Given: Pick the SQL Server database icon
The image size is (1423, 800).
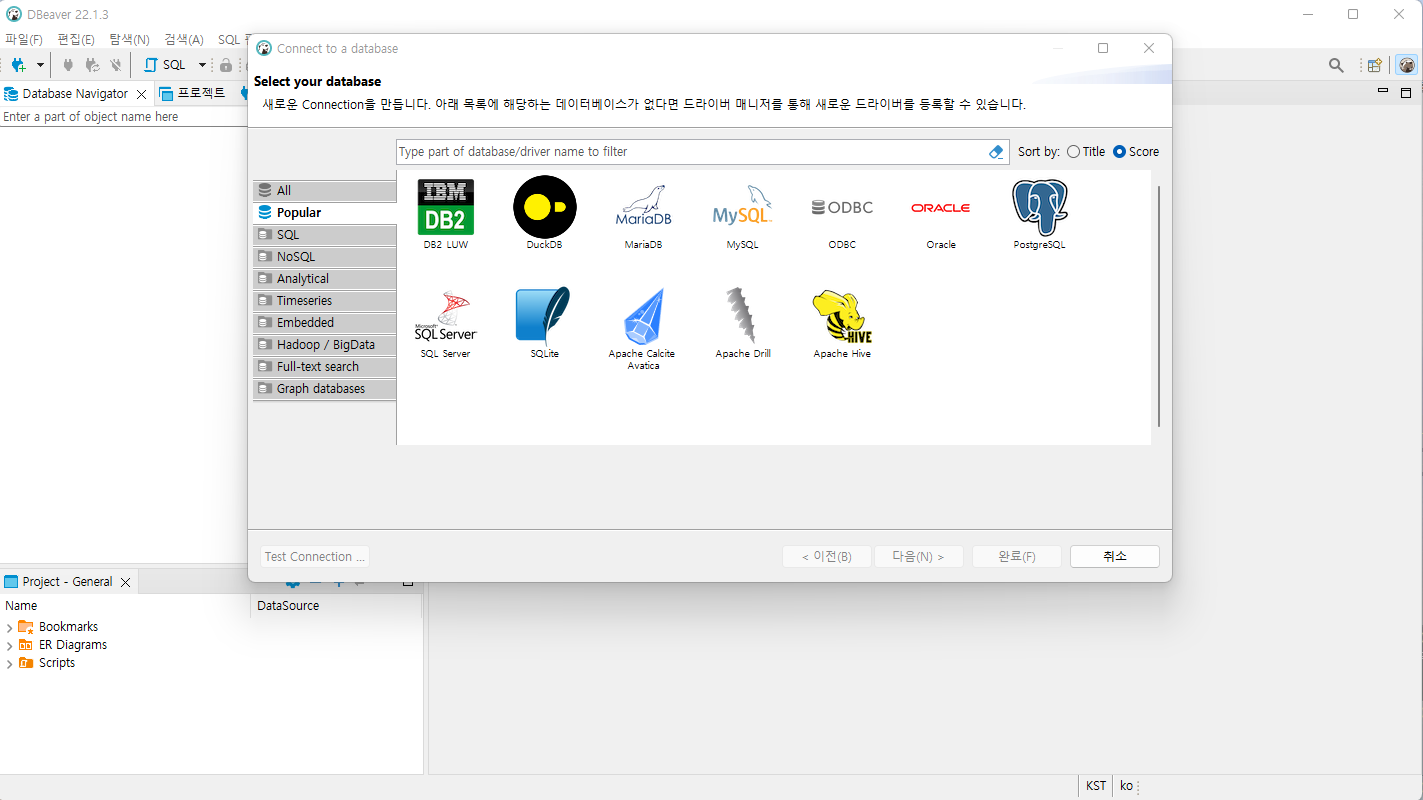Looking at the screenshot, I should (445, 316).
